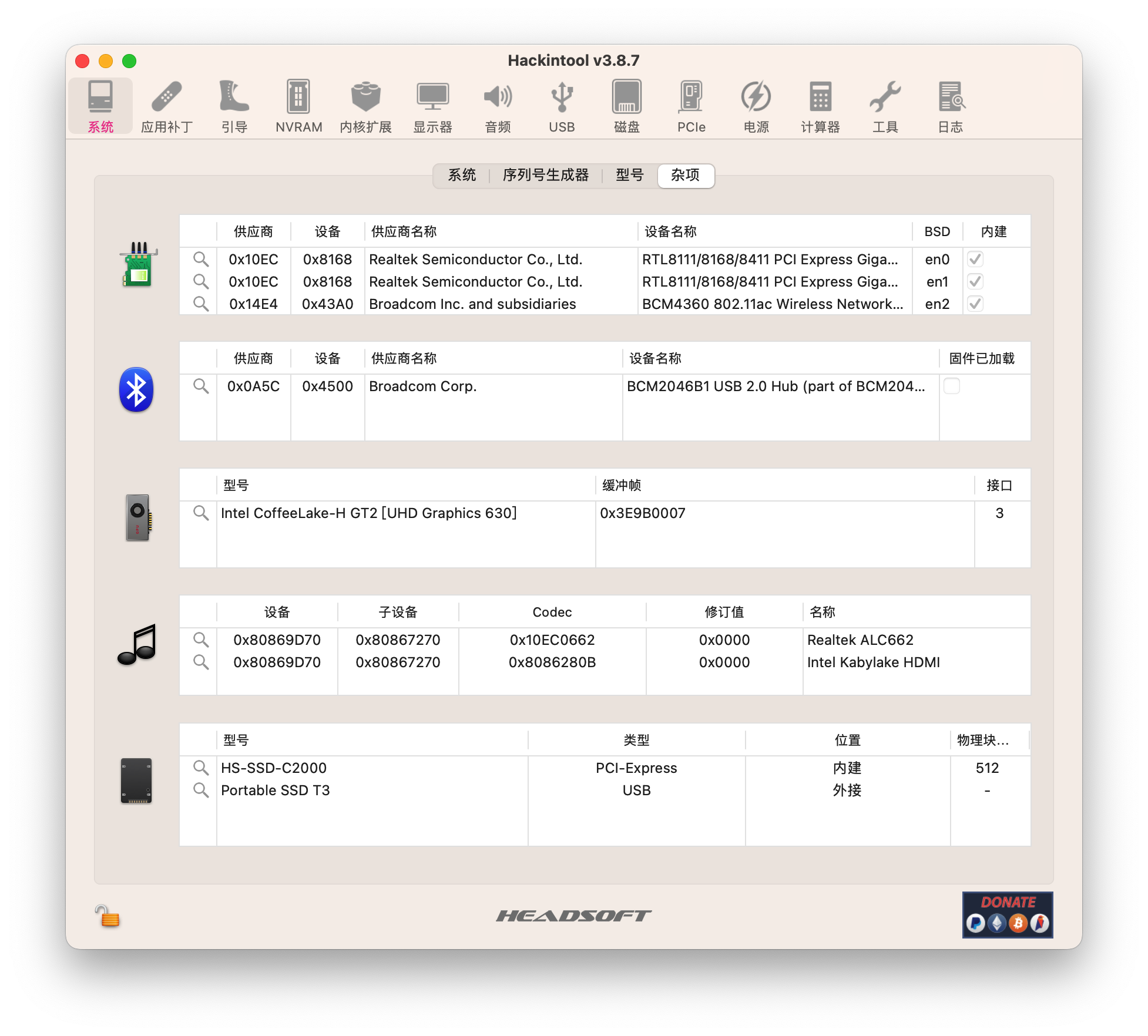
Task: Toggle 内建 checkbox for en0
Action: (975, 259)
